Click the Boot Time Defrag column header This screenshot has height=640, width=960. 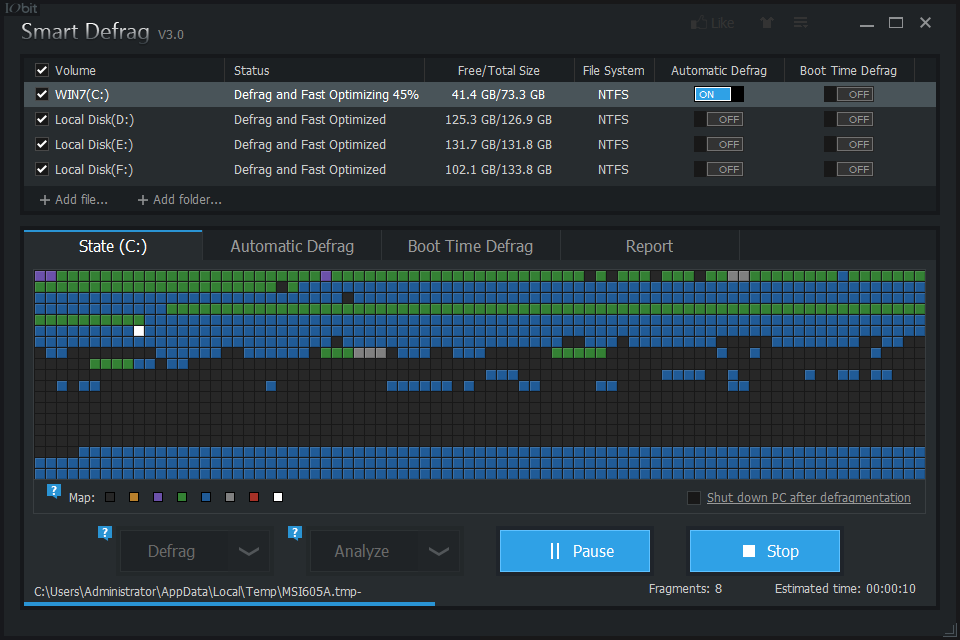(x=849, y=70)
